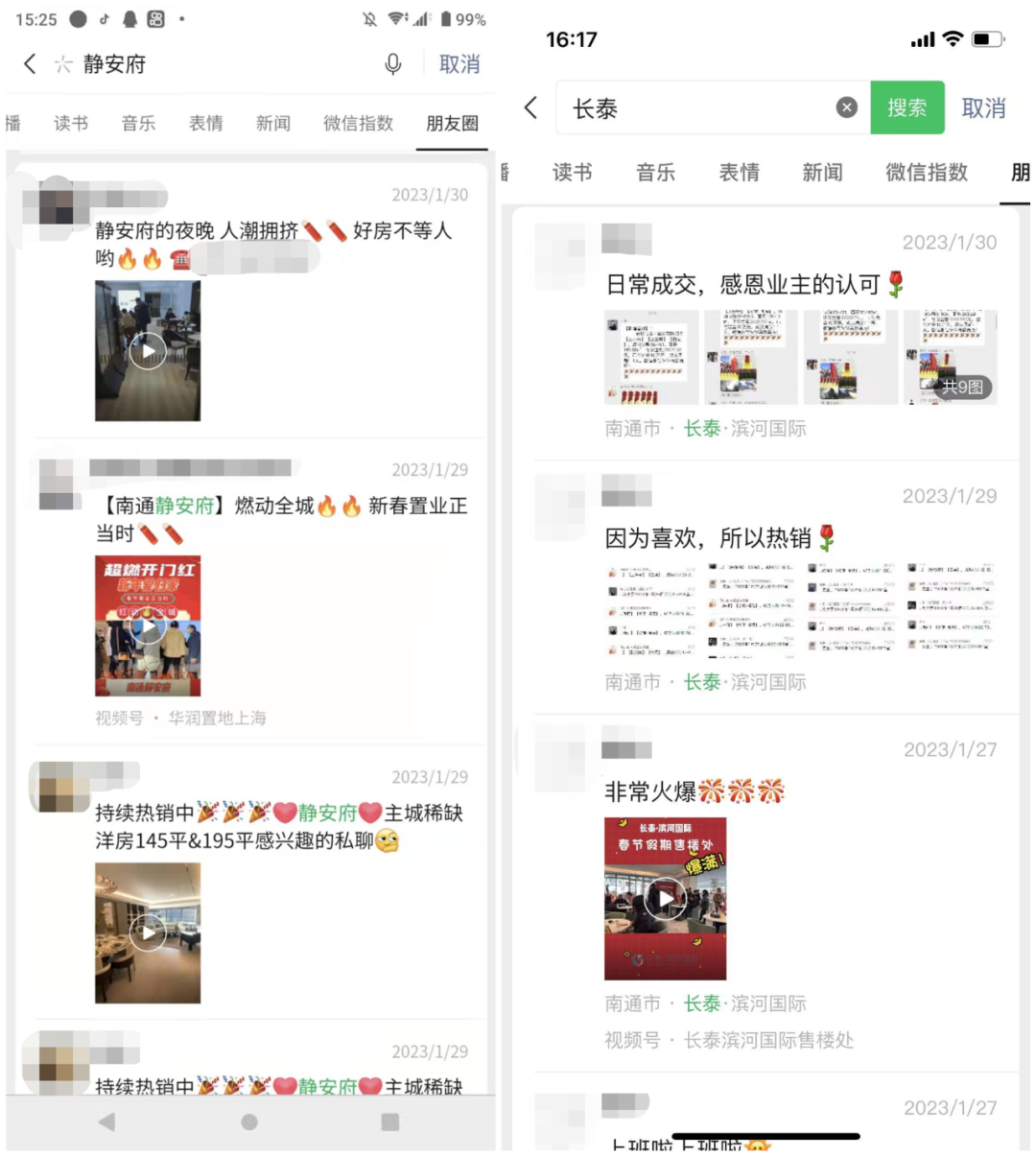Viewport: 1036px width, 1156px height.
Task: Tap the green 搜索 button
Action: tap(907, 107)
